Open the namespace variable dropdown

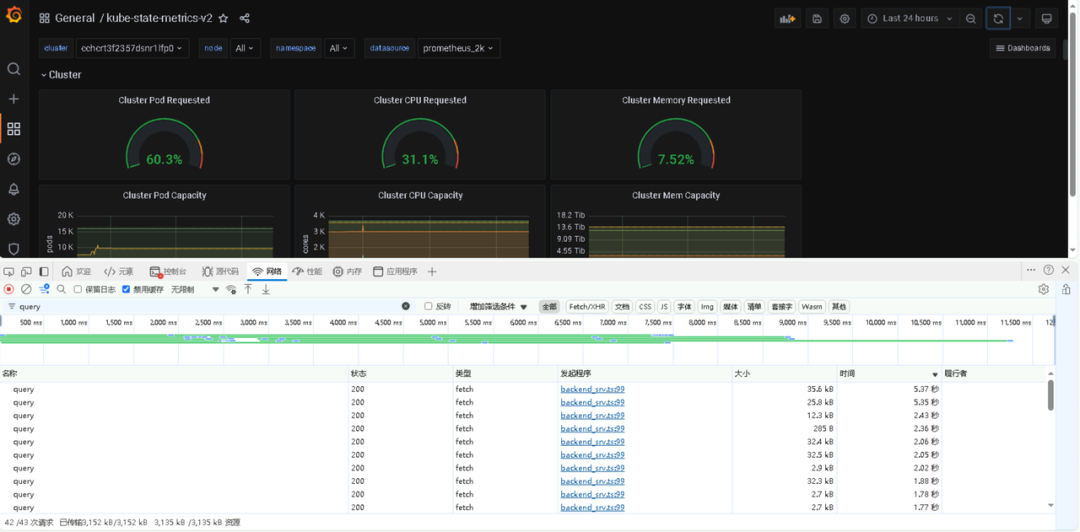tap(339, 48)
